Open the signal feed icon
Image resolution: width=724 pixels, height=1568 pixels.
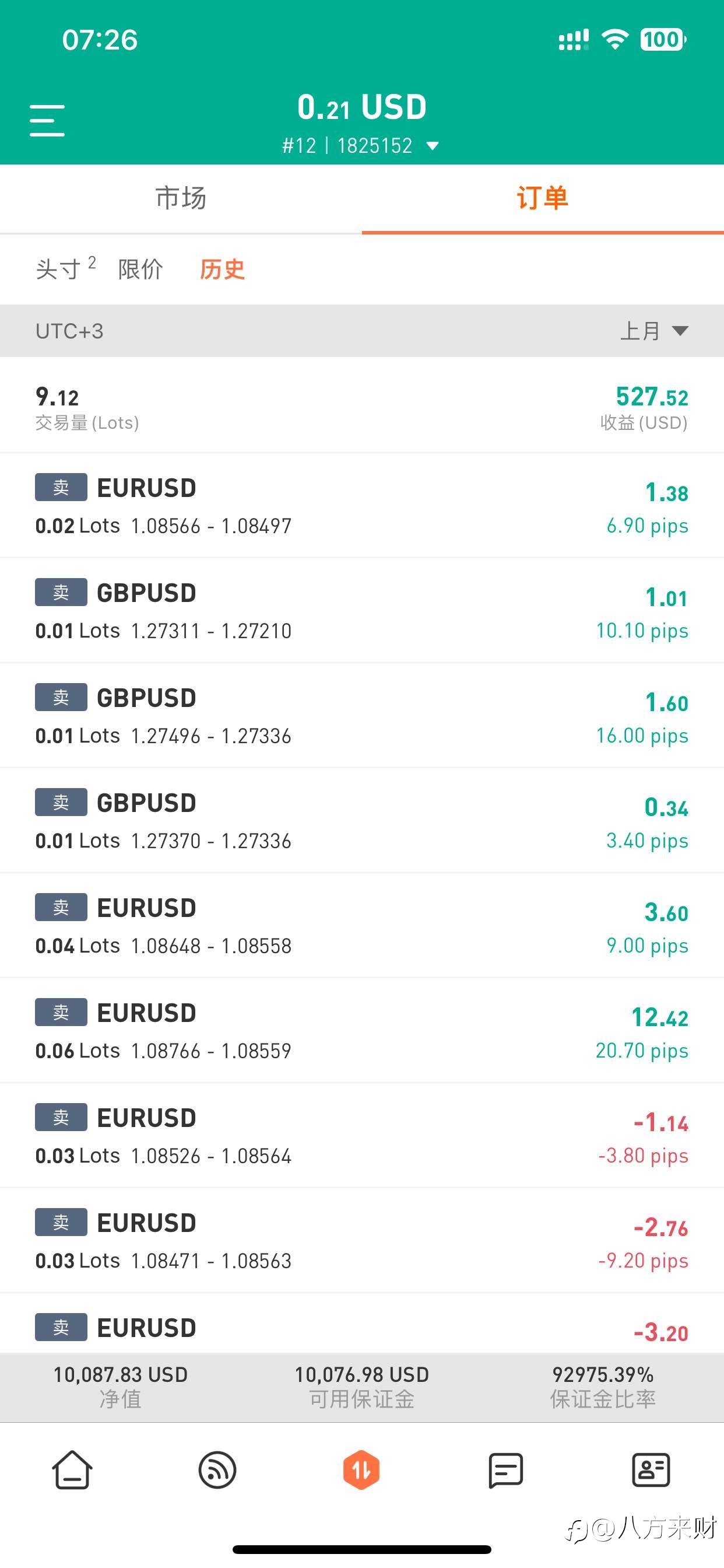click(x=217, y=1471)
